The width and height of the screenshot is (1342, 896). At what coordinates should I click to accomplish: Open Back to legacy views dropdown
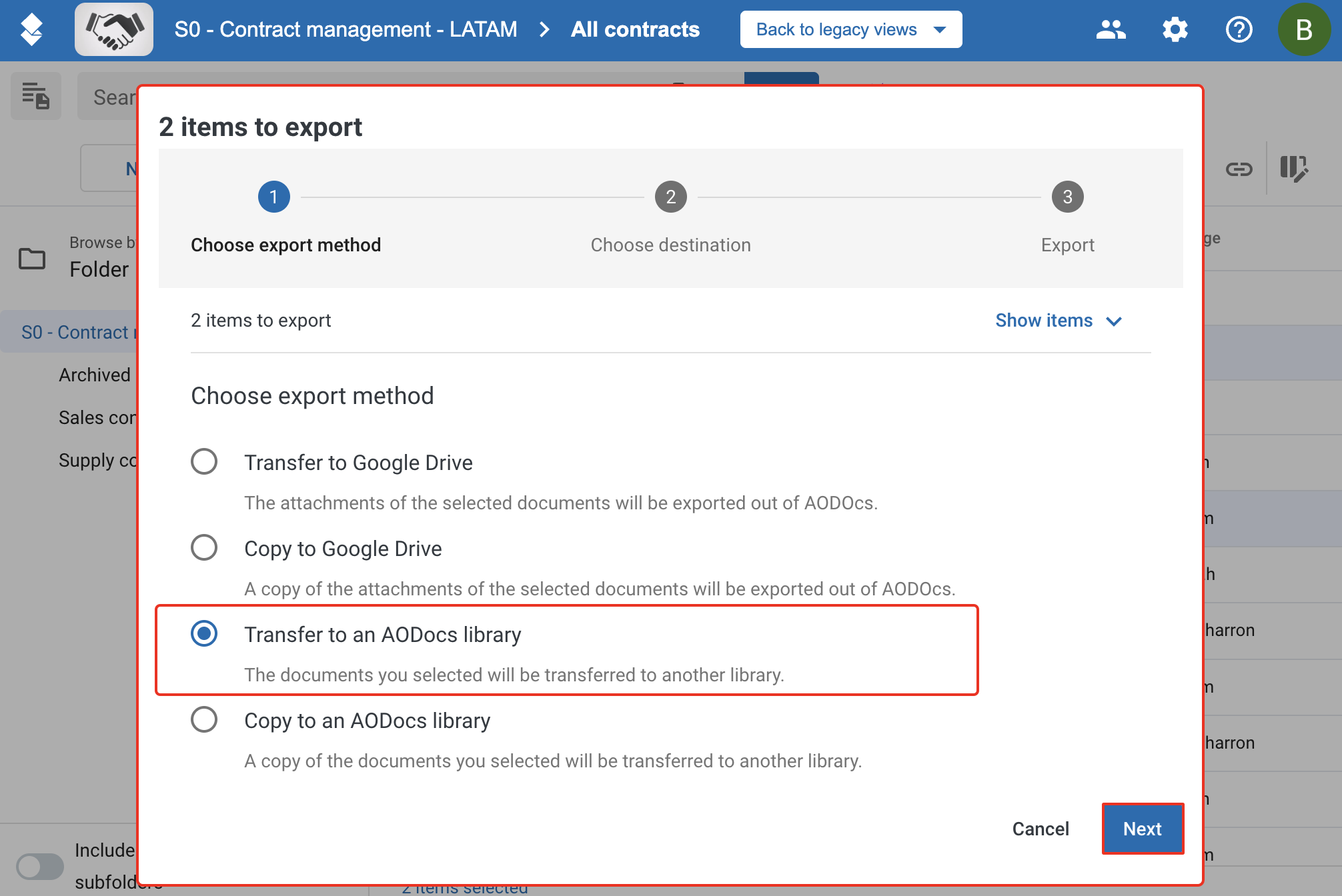pos(851,29)
